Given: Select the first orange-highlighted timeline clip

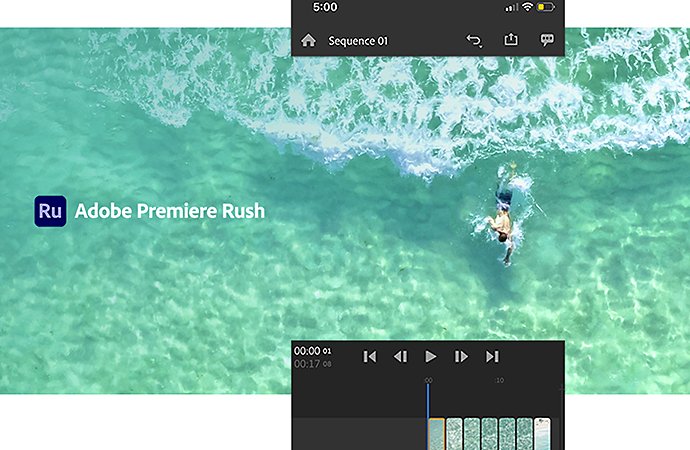Looking at the screenshot, I should point(437,434).
